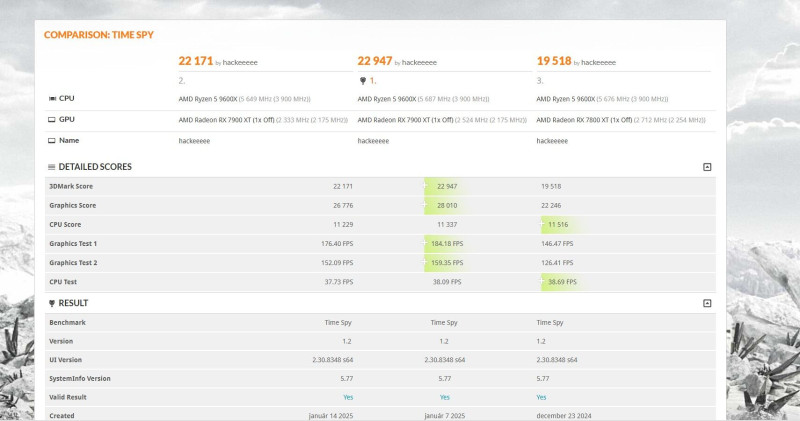Click the 26 776 graphics score value
The width and height of the screenshot is (800, 421).
tap(343, 205)
